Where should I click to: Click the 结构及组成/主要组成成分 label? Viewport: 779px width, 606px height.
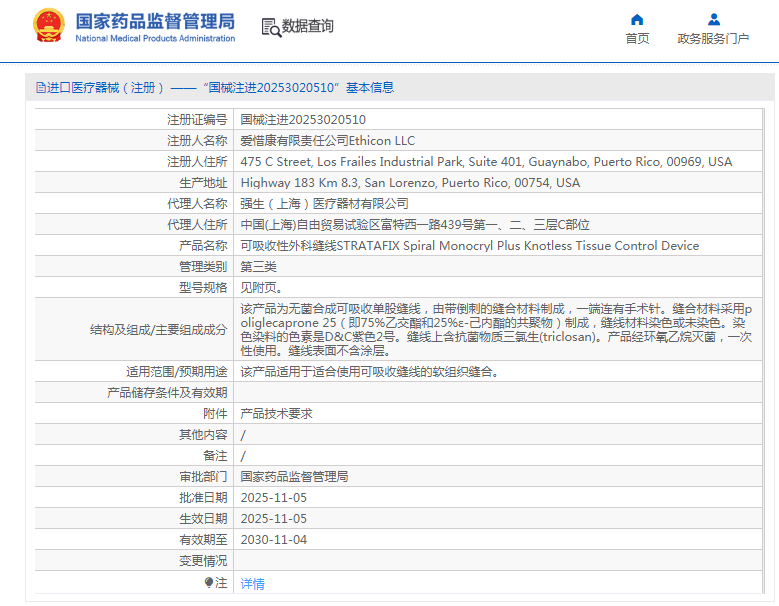[158, 329]
